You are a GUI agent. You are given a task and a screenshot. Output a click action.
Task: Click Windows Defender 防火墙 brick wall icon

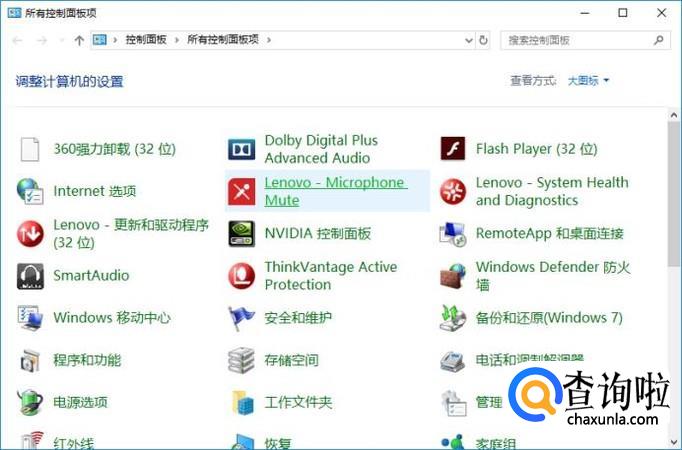pyautogui.click(x=452, y=276)
